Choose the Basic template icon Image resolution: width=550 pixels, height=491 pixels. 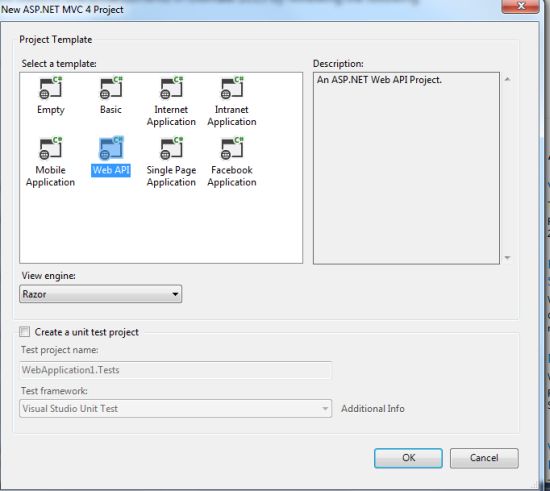pyautogui.click(x=111, y=88)
